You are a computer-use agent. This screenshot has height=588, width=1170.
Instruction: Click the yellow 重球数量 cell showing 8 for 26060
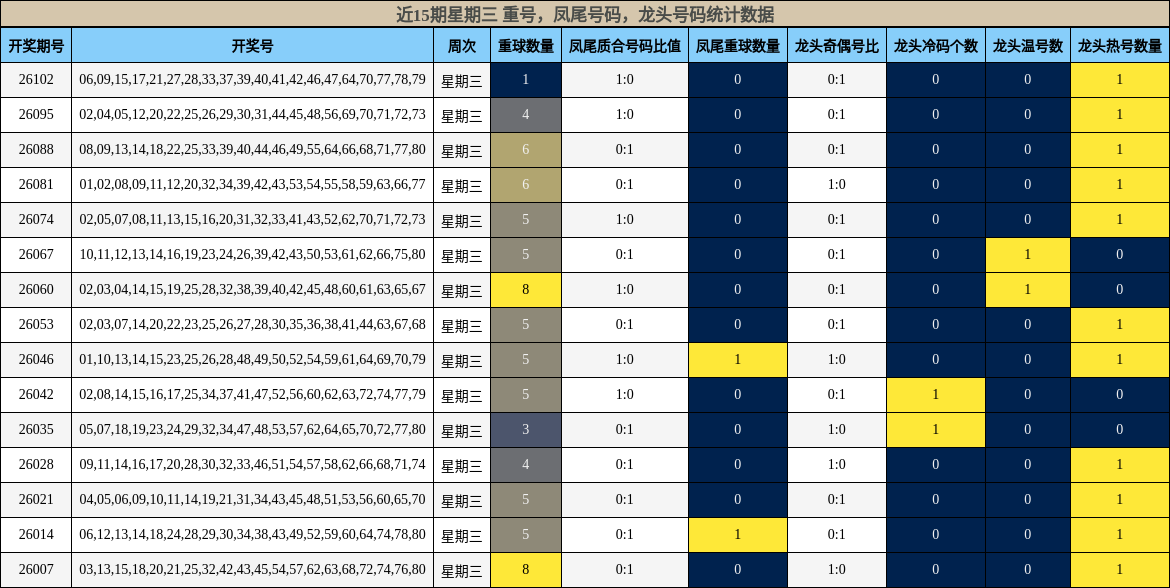tap(527, 289)
